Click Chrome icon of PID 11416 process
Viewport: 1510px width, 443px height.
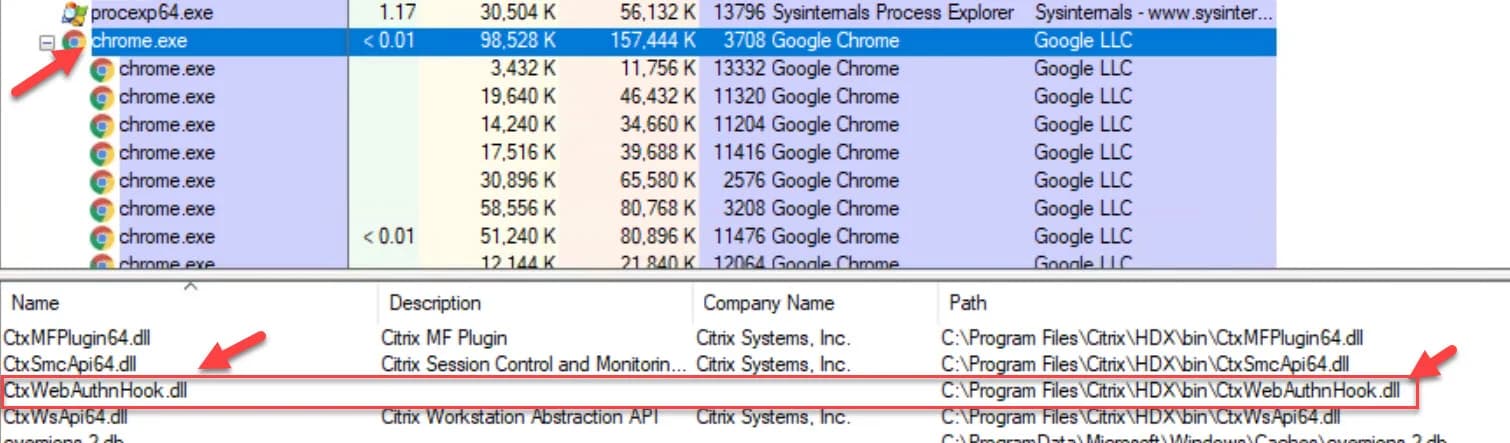(x=101, y=154)
